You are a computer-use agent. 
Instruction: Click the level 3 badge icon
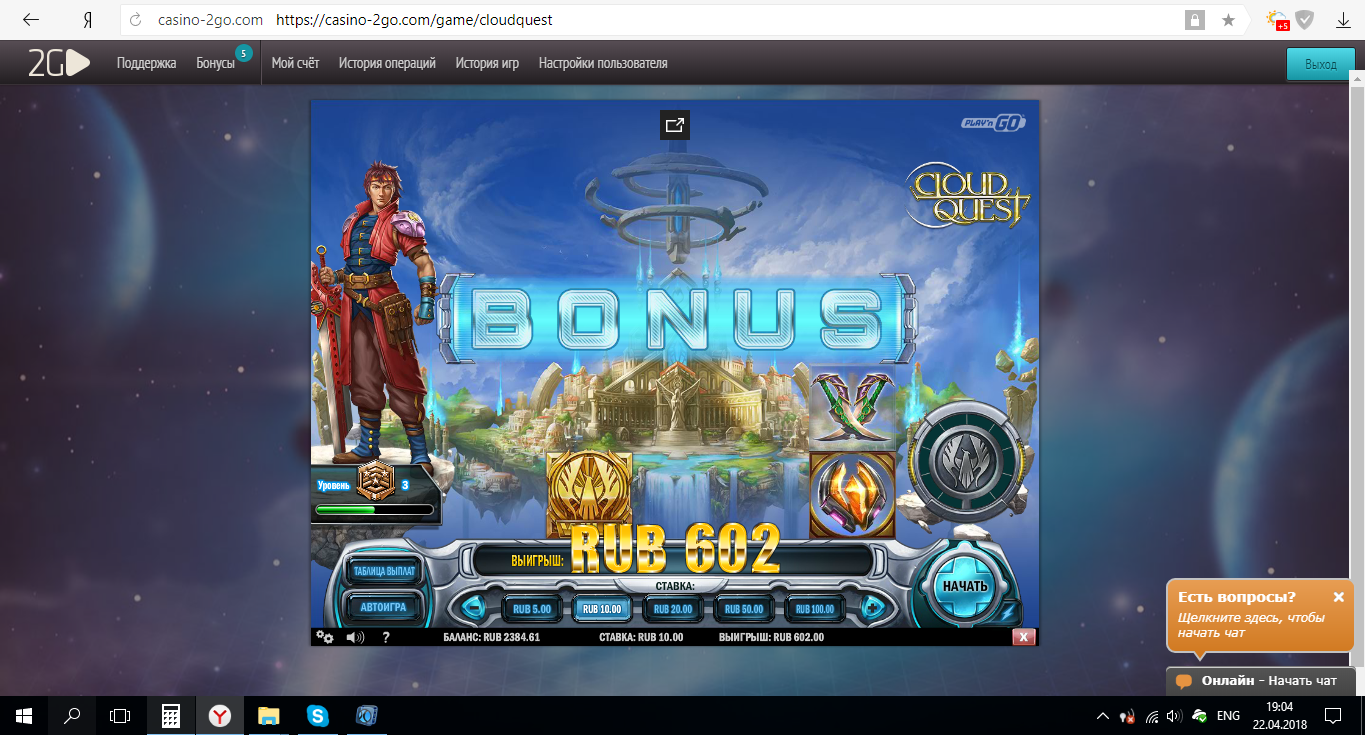(x=376, y=482)
